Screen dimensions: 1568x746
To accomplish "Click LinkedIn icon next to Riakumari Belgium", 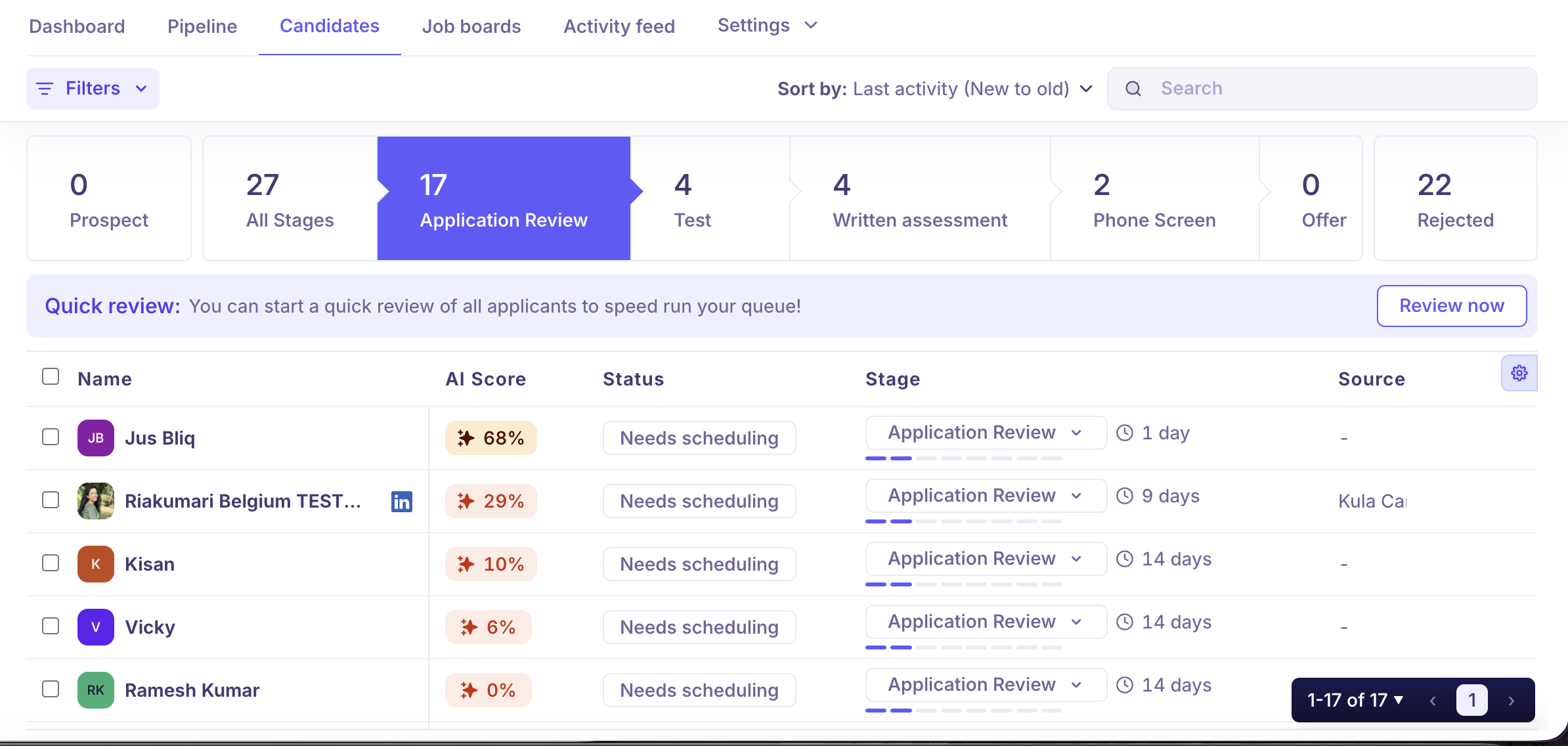I will point(401,502).
